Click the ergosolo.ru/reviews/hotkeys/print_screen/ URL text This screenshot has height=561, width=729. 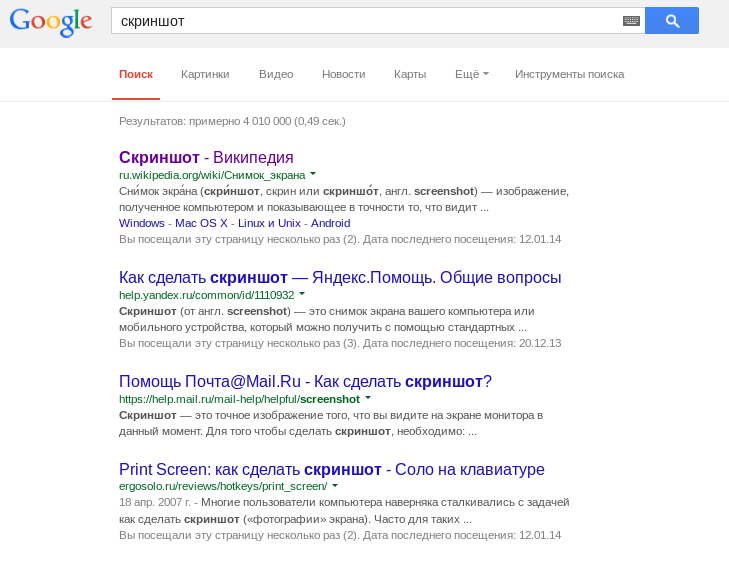223,486
